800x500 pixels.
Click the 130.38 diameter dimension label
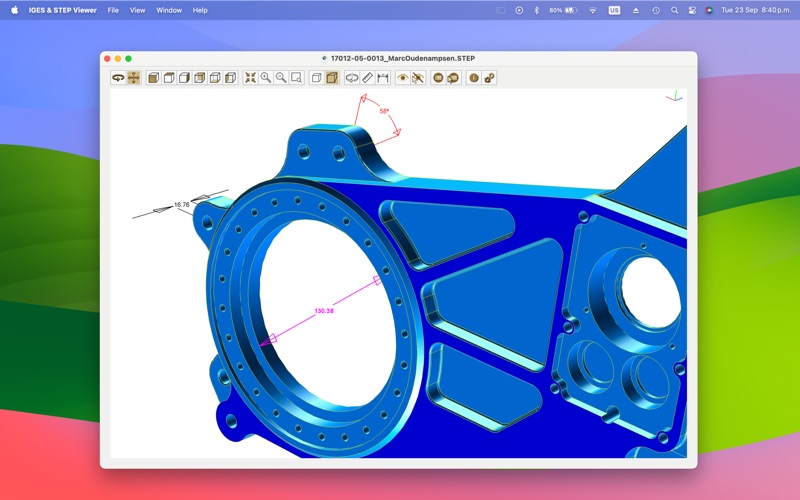324,311
